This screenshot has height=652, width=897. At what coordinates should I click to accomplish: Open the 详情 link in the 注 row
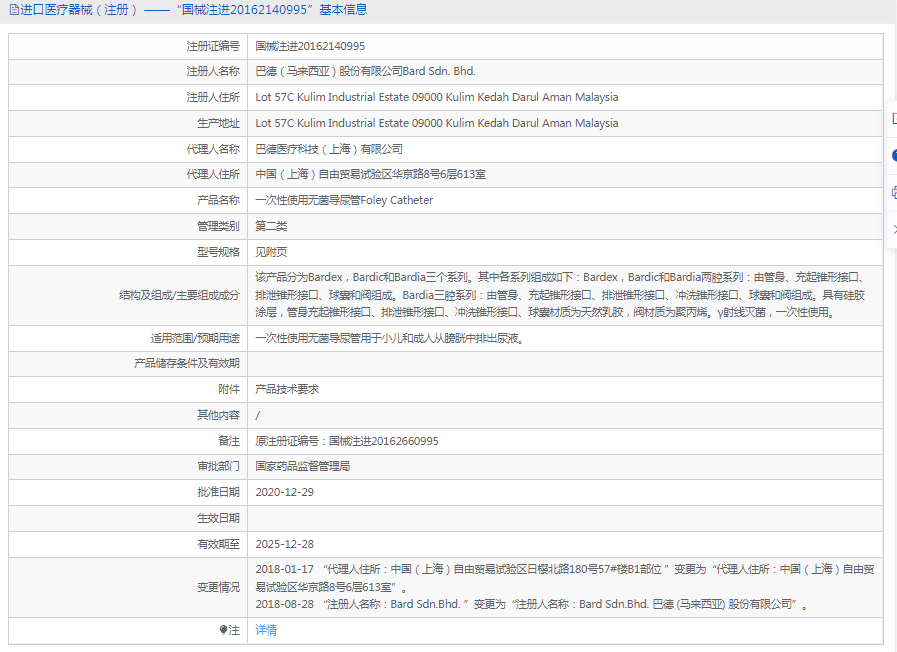click(266, 630)
